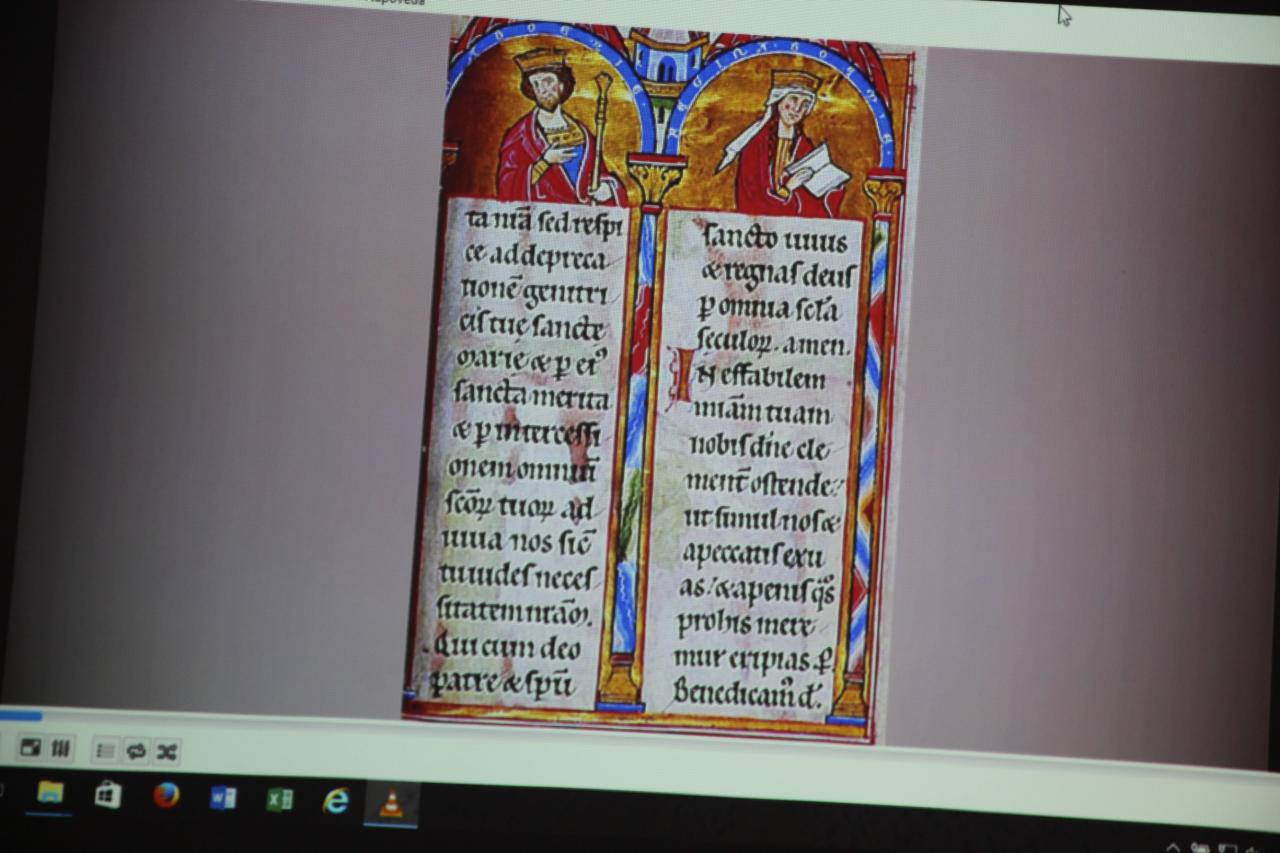
Task: Open Firefox browser from the taskbar
Action: (166, 795)
